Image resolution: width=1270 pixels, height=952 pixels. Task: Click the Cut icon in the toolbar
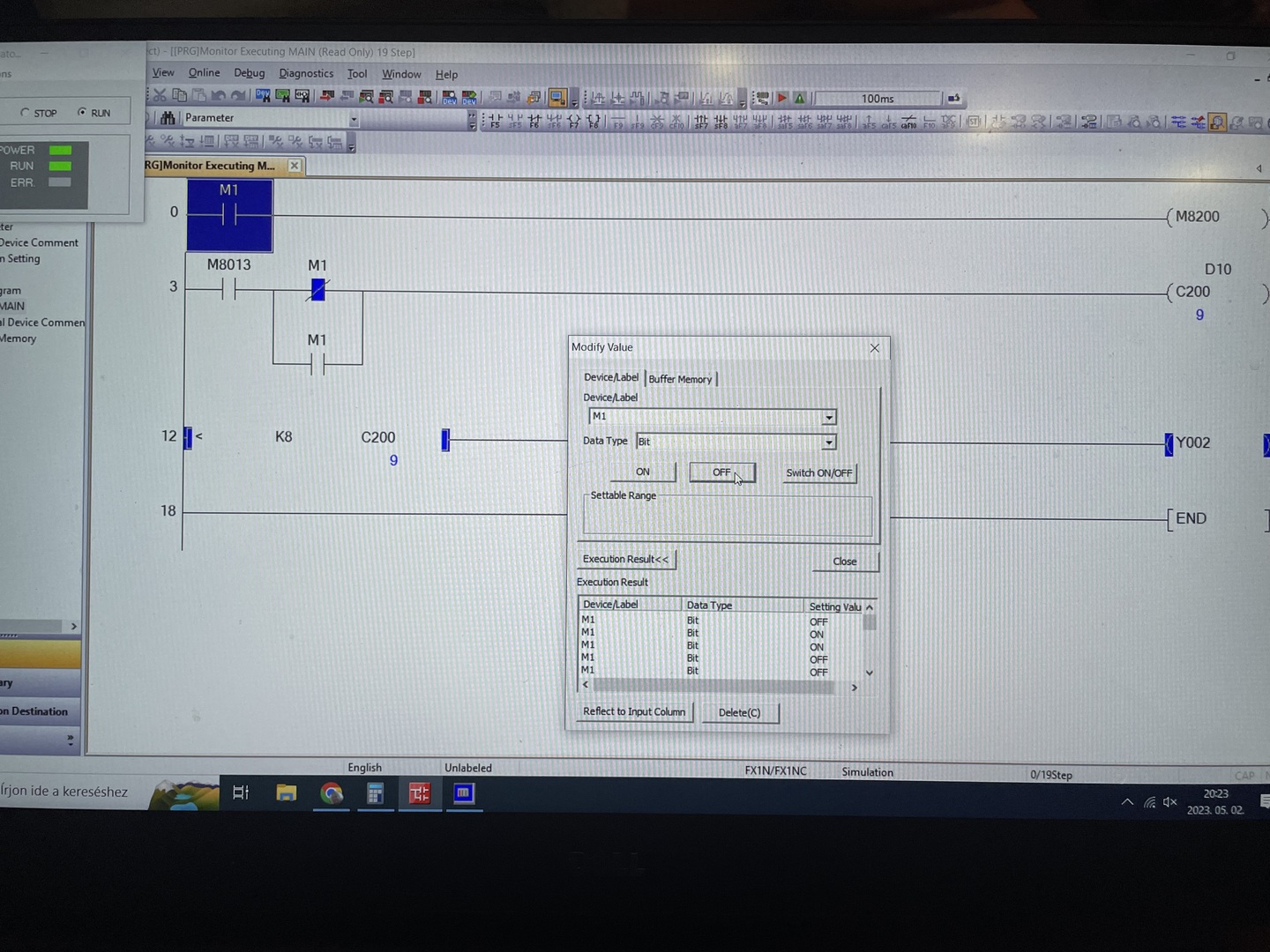pos(159,95)
